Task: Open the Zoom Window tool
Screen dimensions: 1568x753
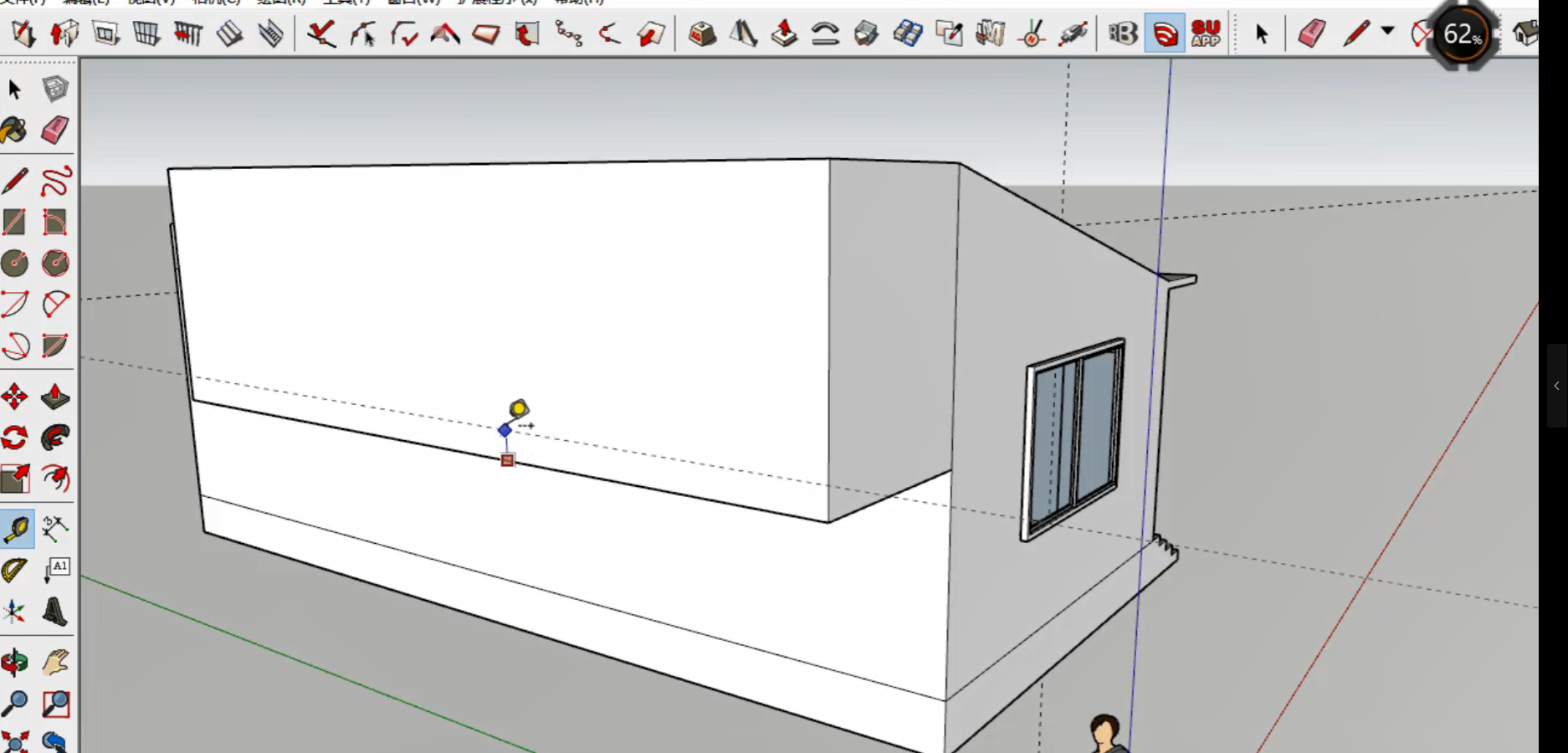Action: point(55,704)
